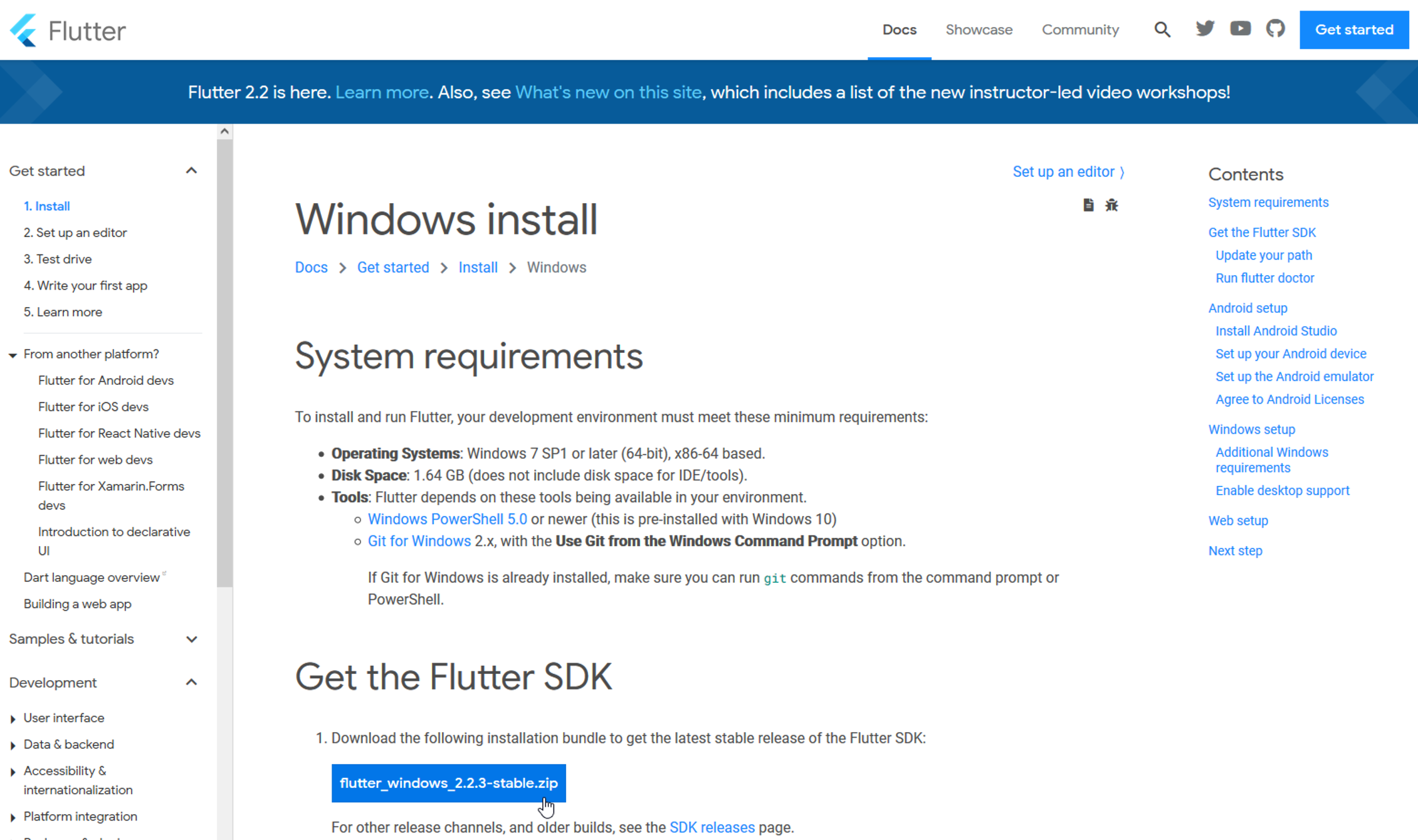The width and height of the screenshot is (1418, 840).
Task: Click the view page source document icon
Action: [1088, 205]
